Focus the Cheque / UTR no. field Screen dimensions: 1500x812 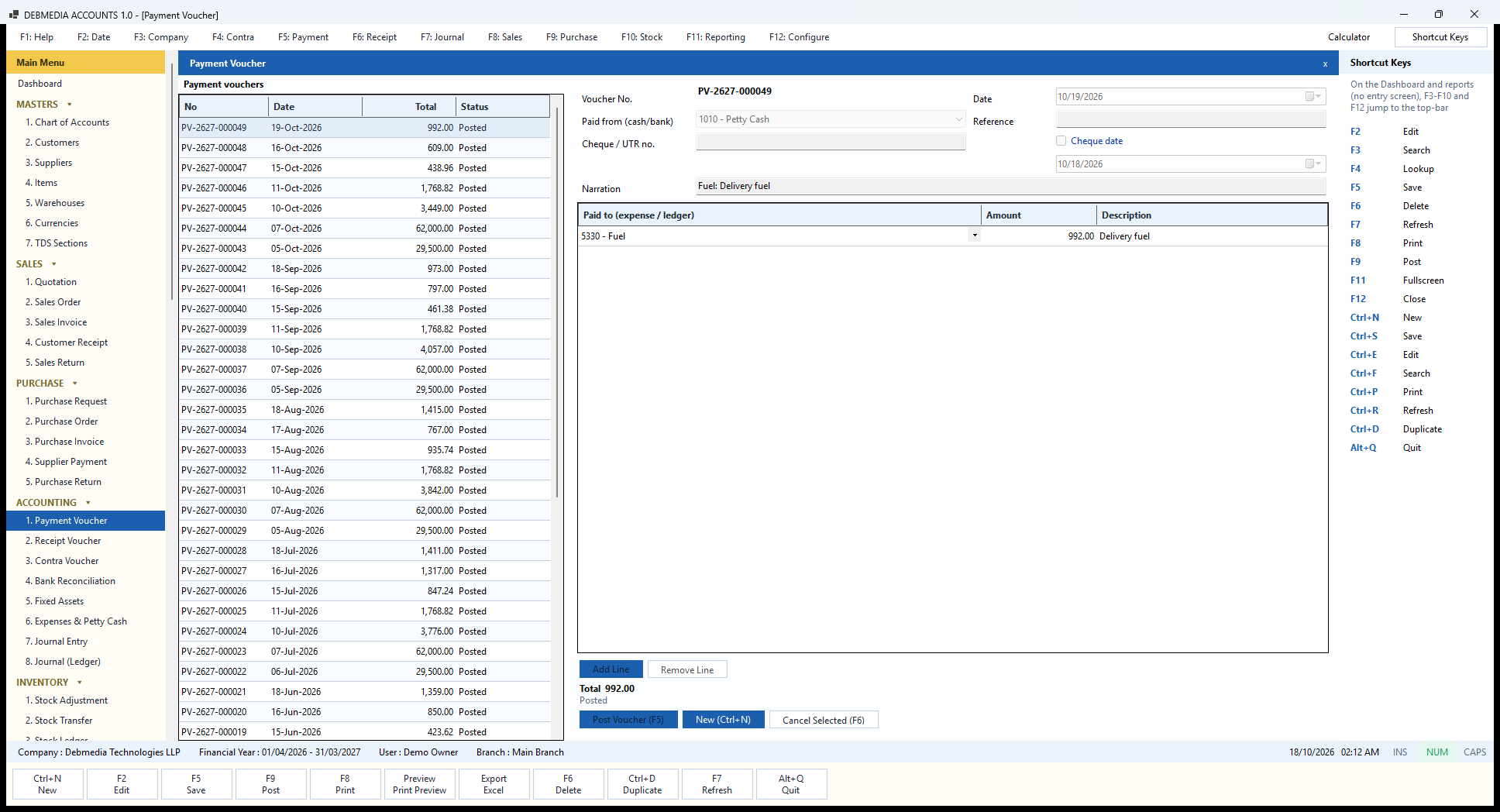pos(831,142)
